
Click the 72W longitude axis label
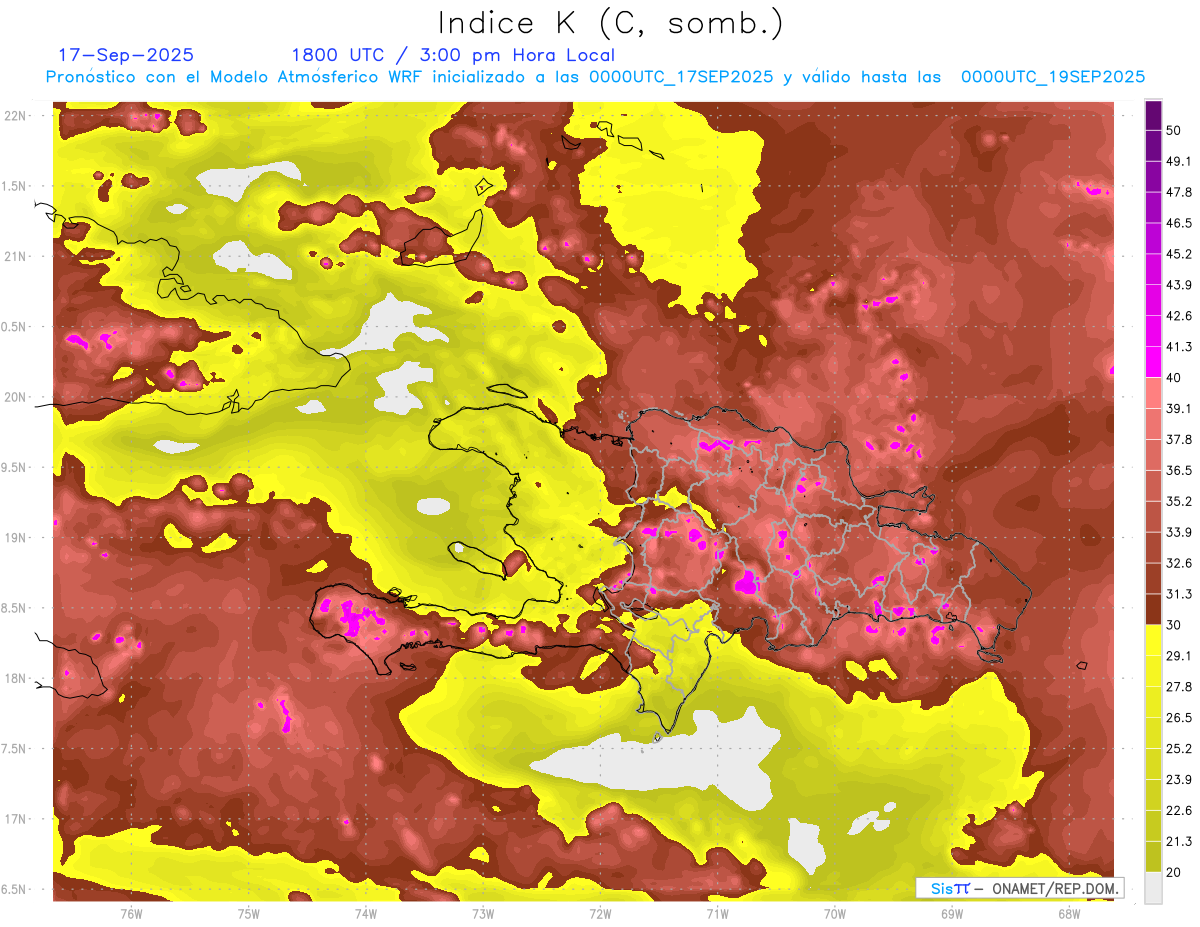(600, 913)
